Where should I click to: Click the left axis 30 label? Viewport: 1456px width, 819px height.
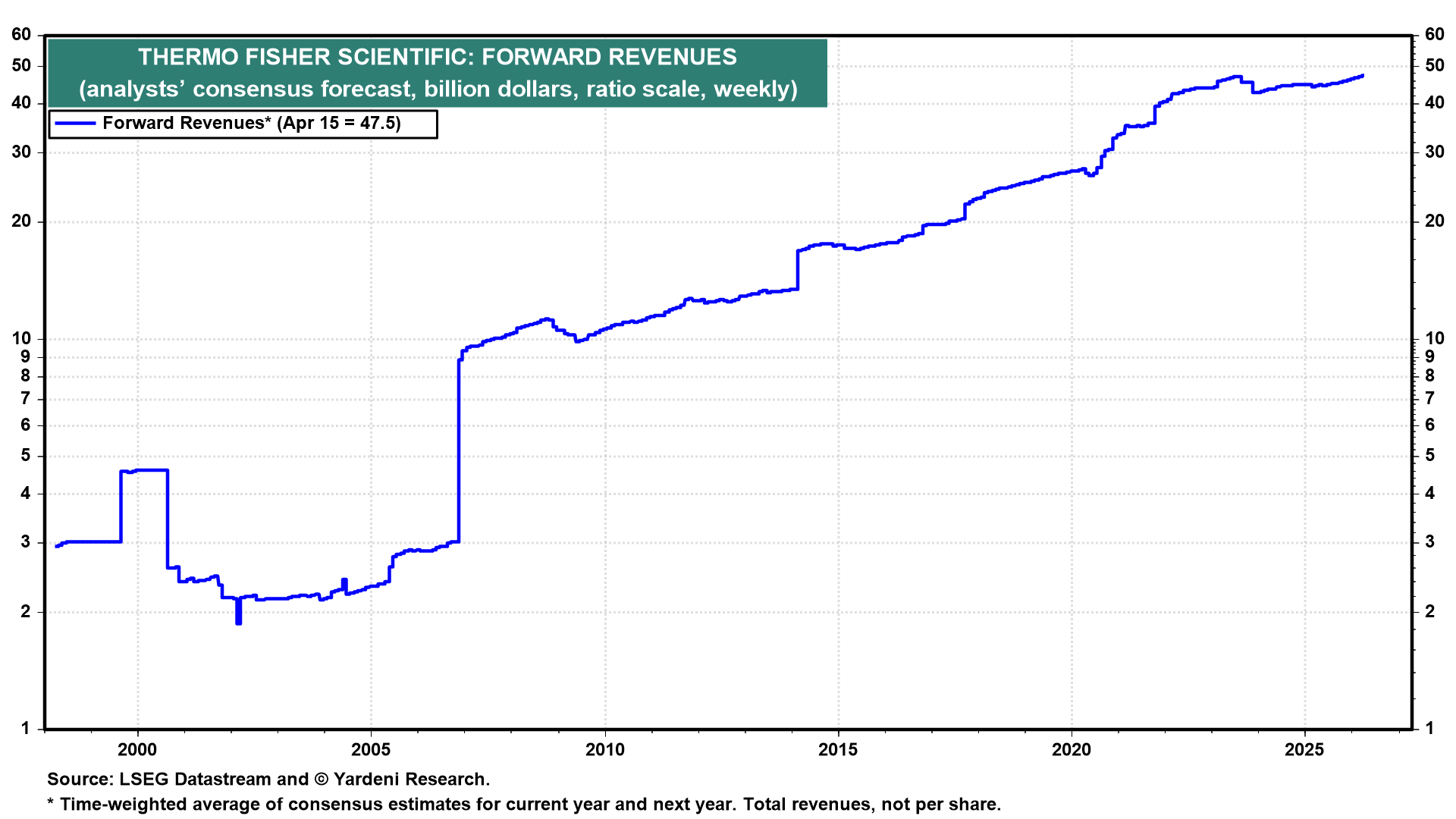[21, 152]
